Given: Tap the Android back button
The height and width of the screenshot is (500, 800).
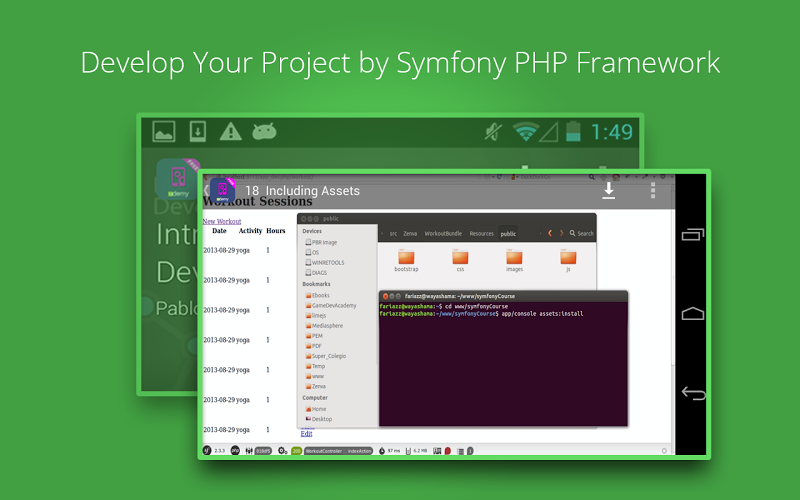Looking at the screenshot, I should [x=693, y=393].
